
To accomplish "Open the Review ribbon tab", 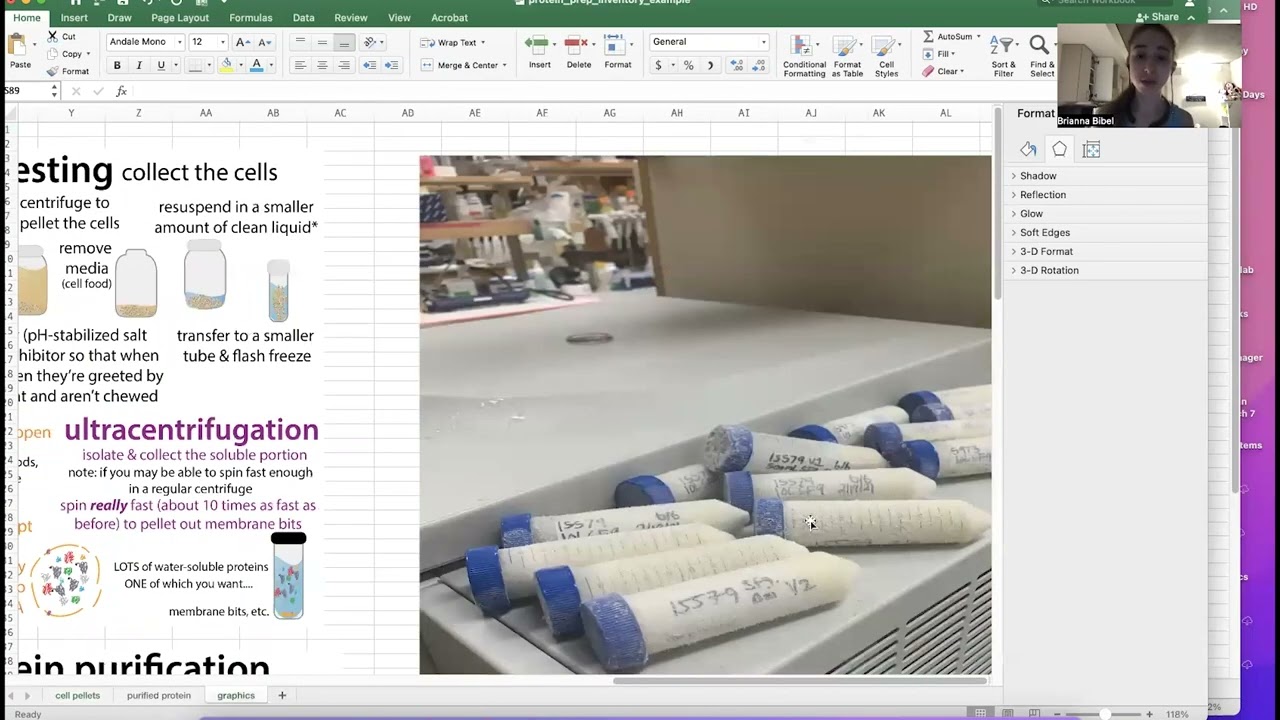I will point(350,18).
